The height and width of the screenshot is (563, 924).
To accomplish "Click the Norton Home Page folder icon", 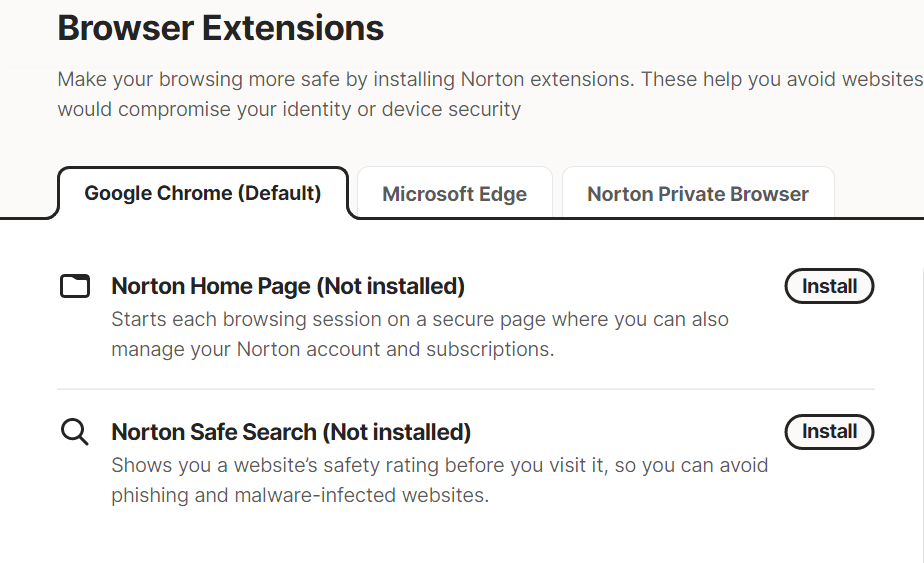I will pyautogui.click(x=75, y=287).
